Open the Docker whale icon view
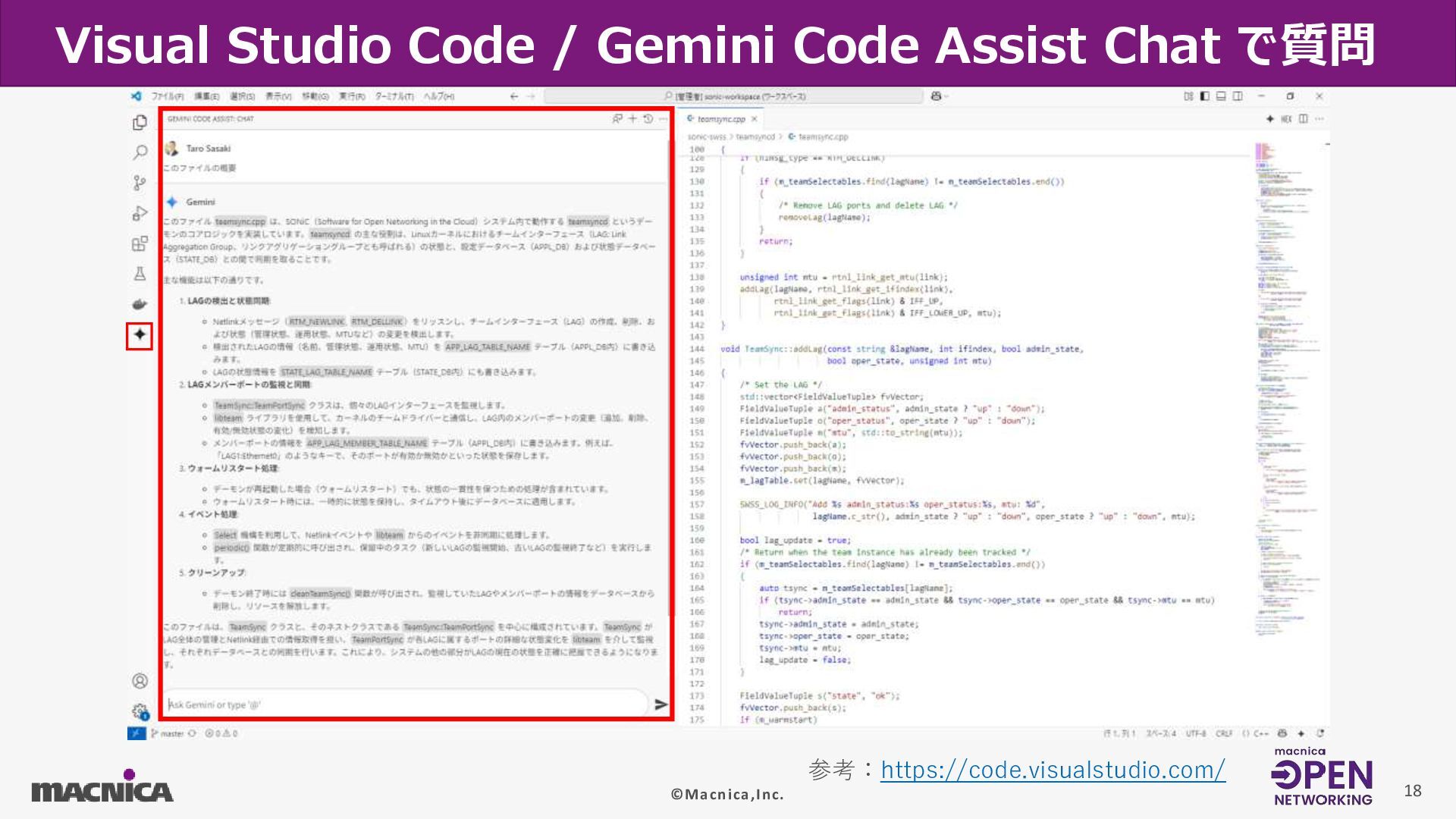 (140, 304)
